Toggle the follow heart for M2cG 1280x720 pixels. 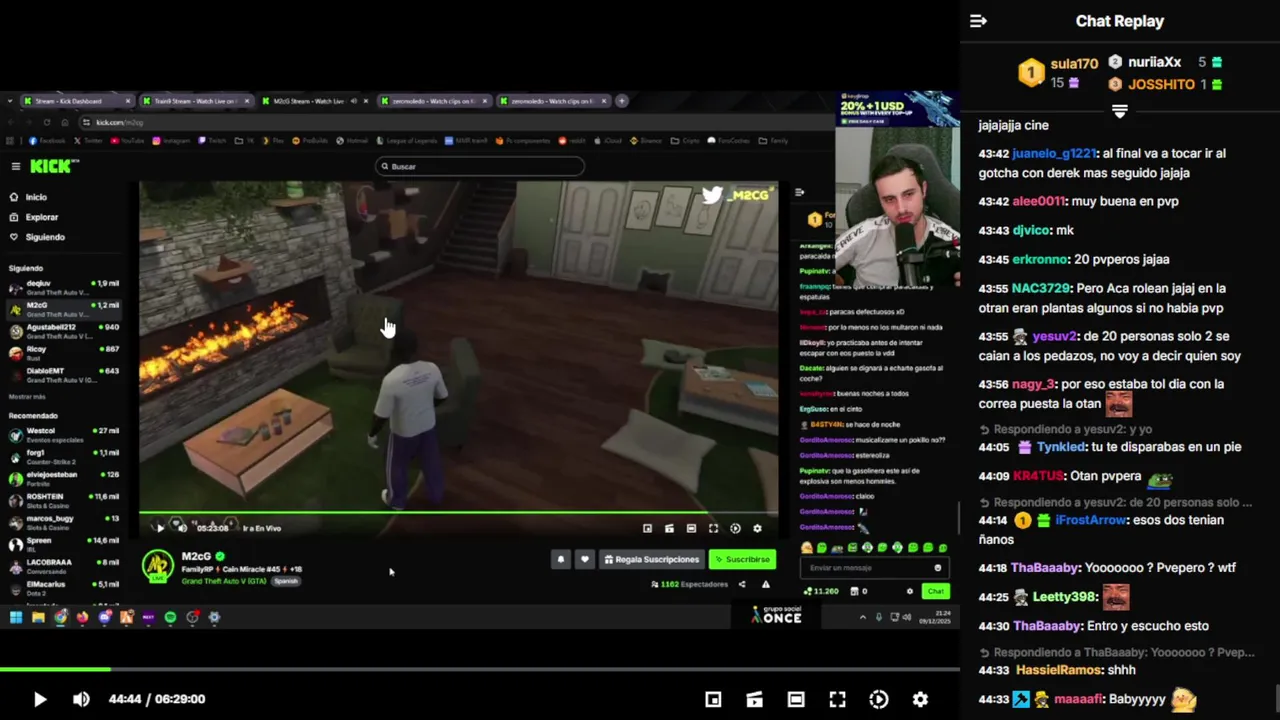point(585,560)
